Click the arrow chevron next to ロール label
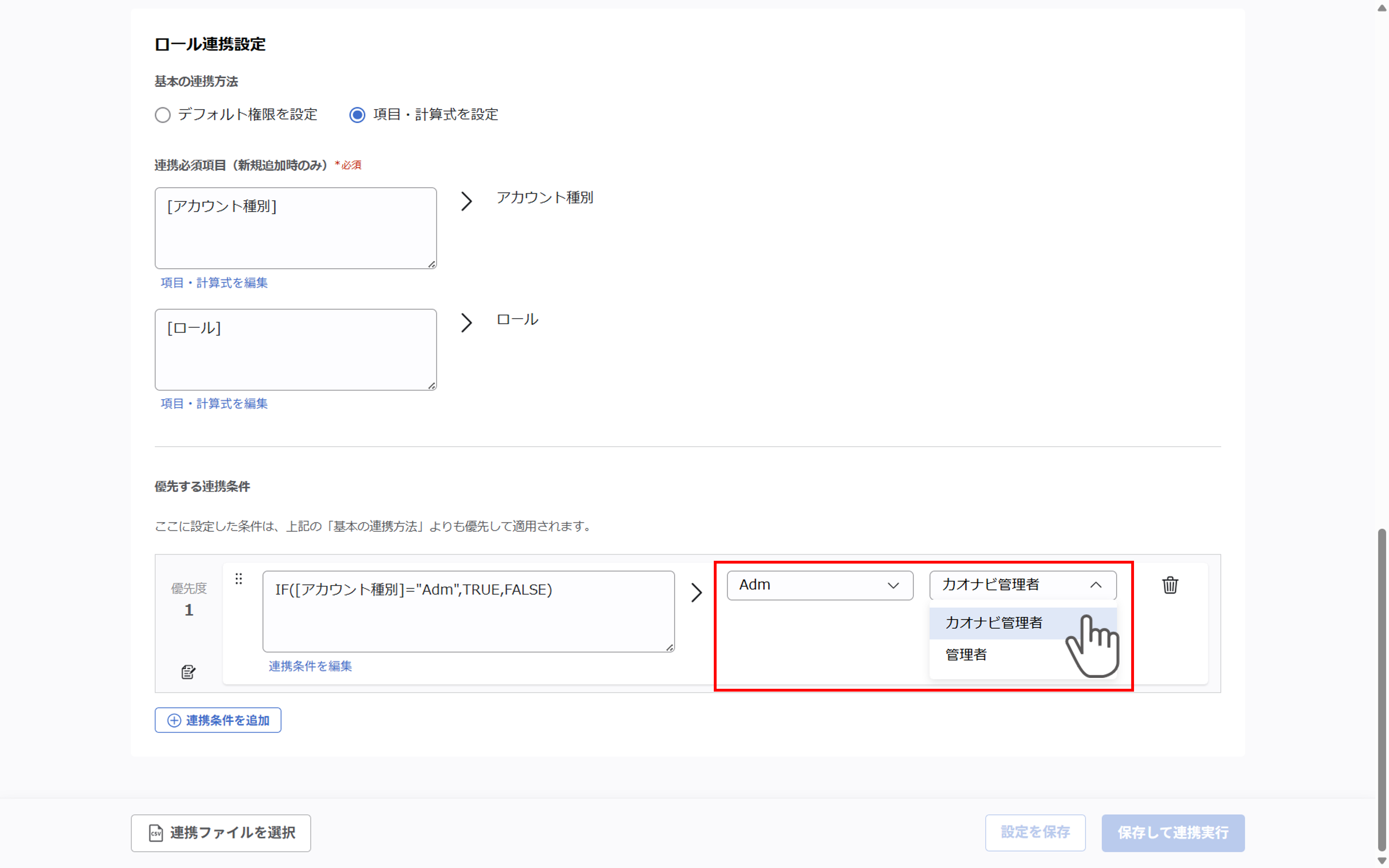 (x=467, y=323)
